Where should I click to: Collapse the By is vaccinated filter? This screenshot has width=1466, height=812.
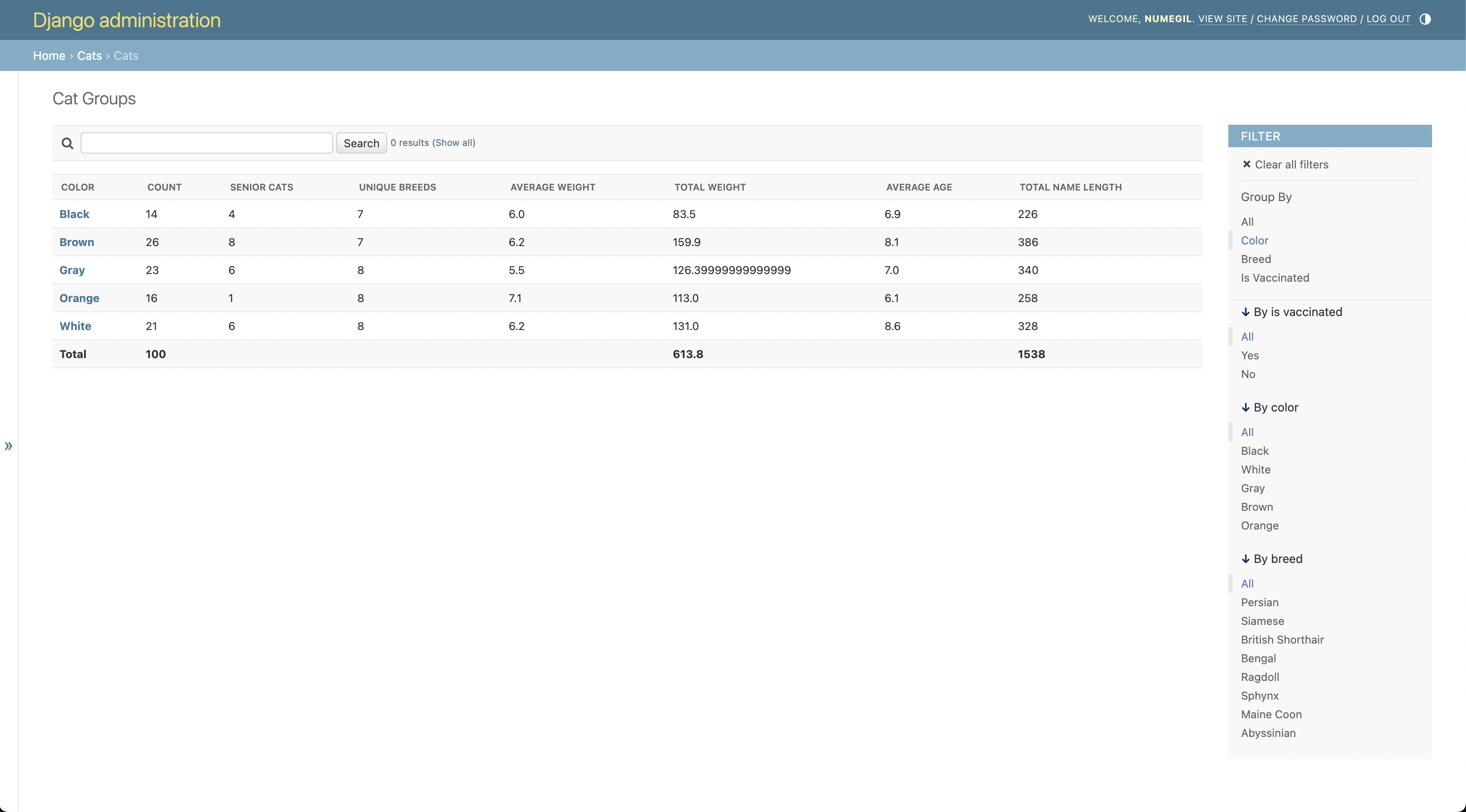[1291, 312]
